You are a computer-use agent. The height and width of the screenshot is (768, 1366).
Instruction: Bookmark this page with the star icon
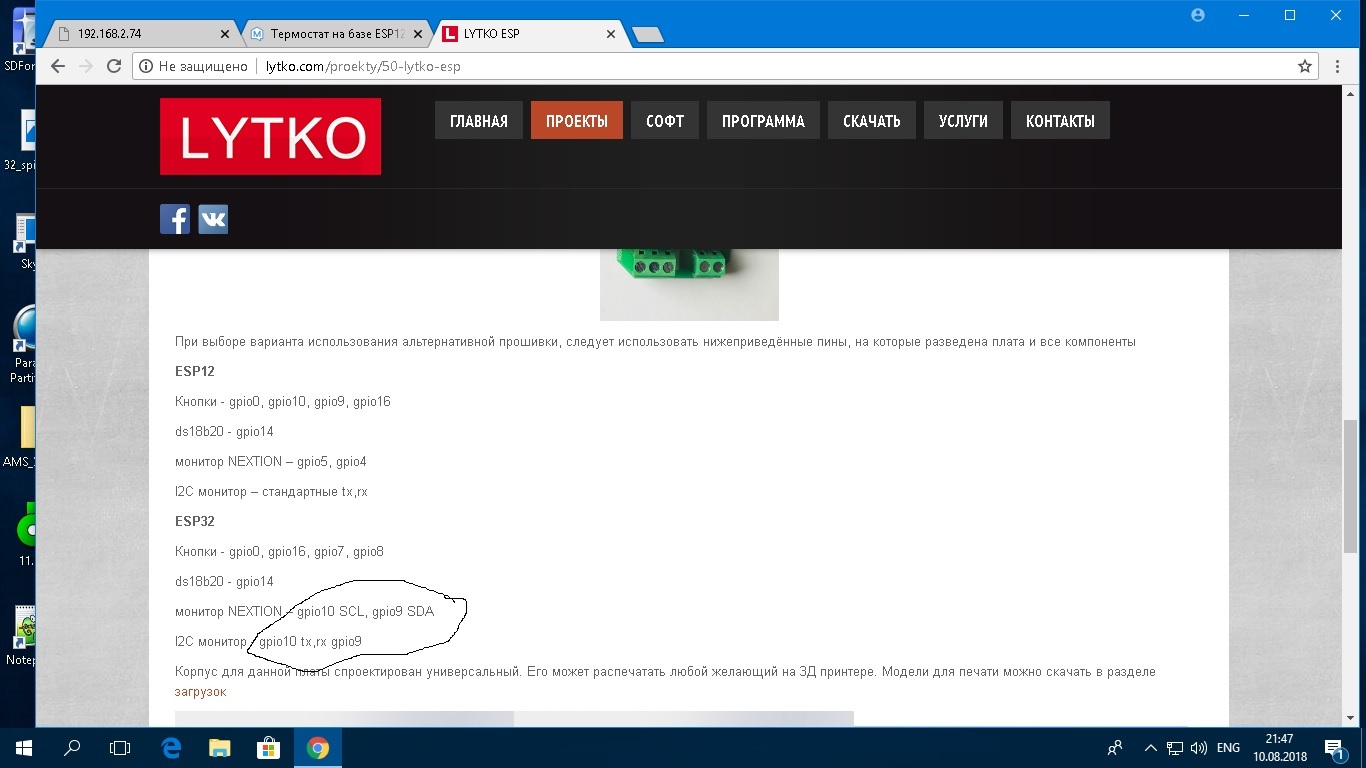click(x=1304, y=66)
